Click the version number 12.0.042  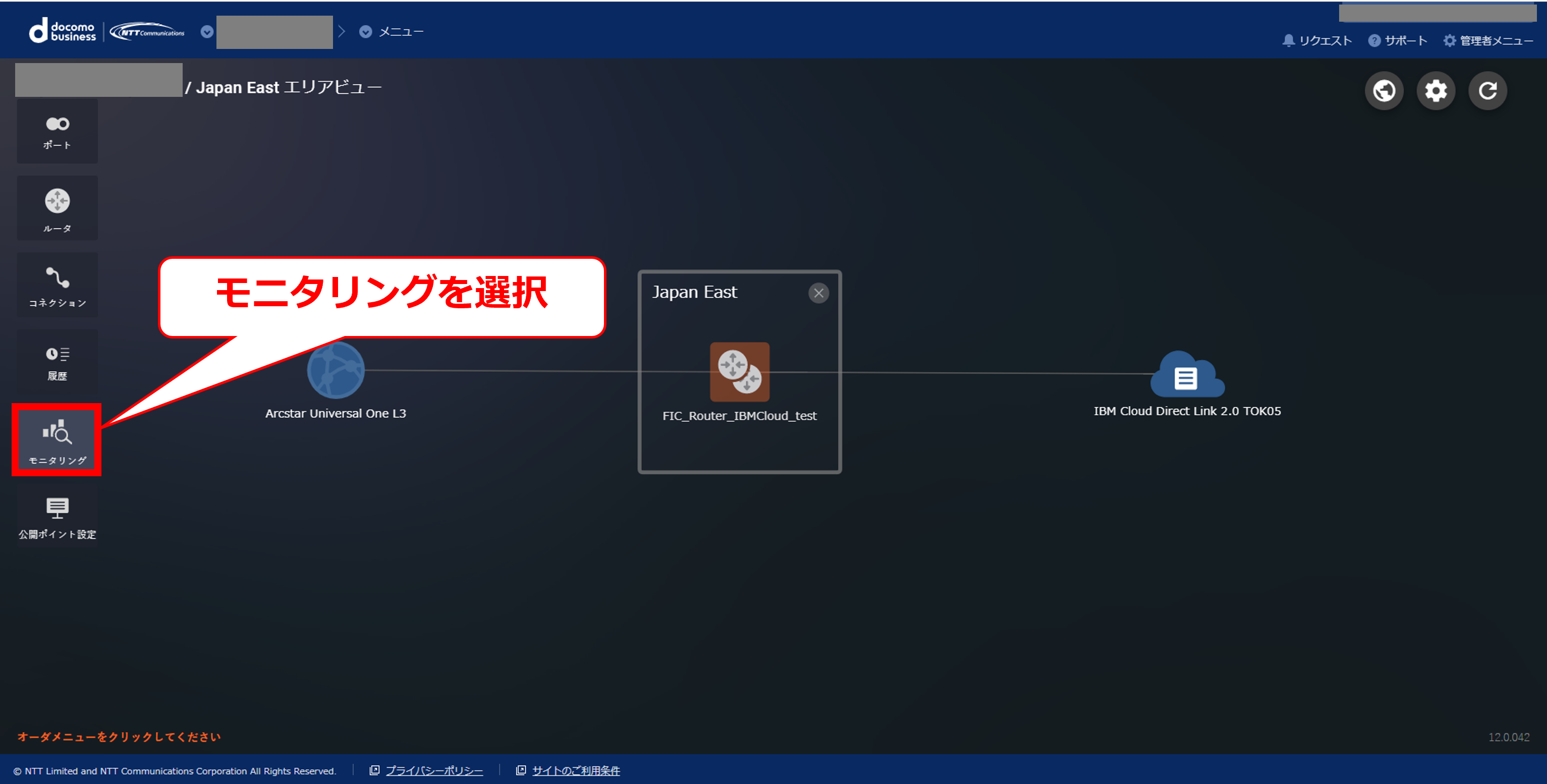1509,737
